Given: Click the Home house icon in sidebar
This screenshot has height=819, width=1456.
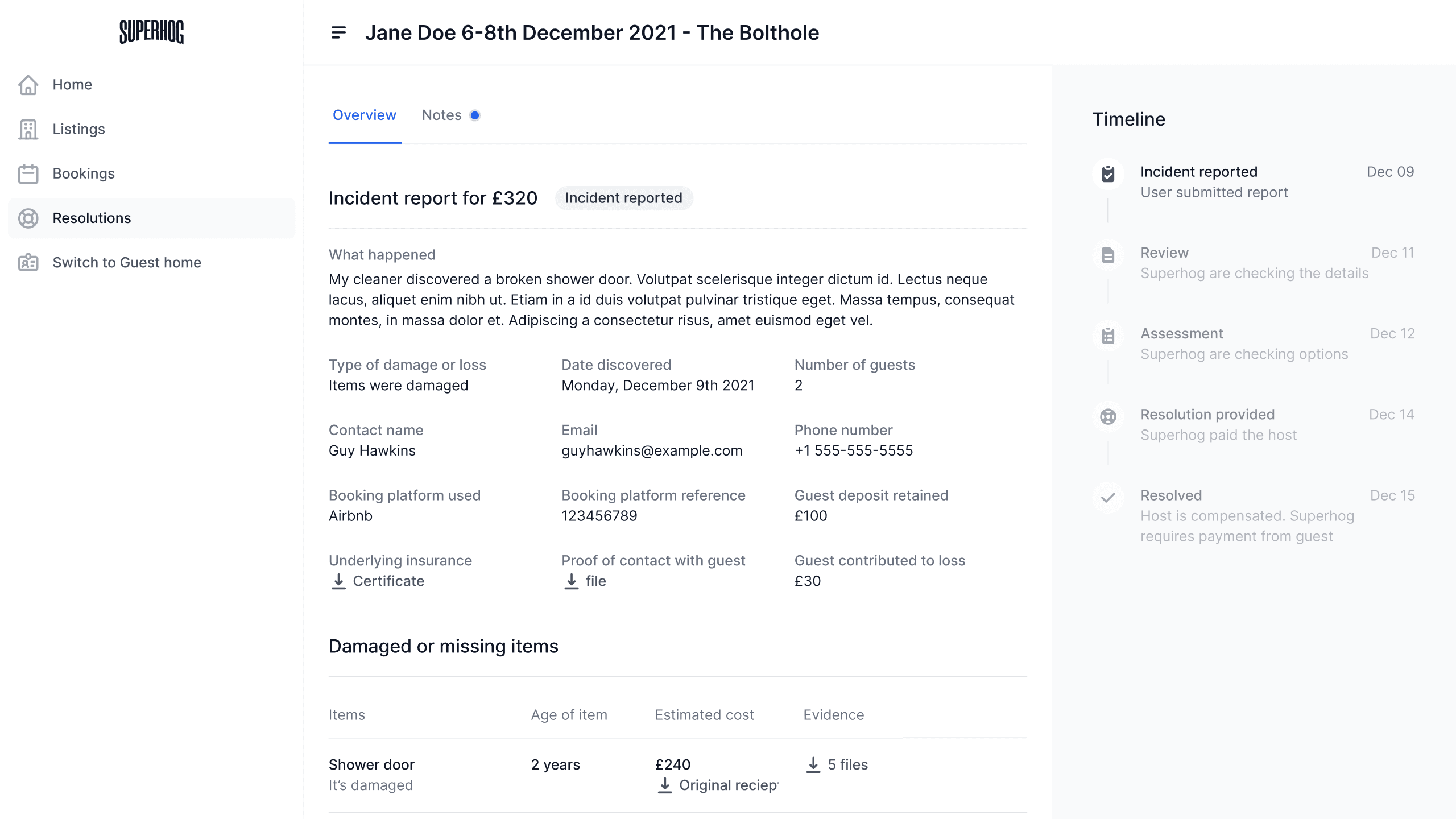Looking at the screenshot, I should click(28, 85).
